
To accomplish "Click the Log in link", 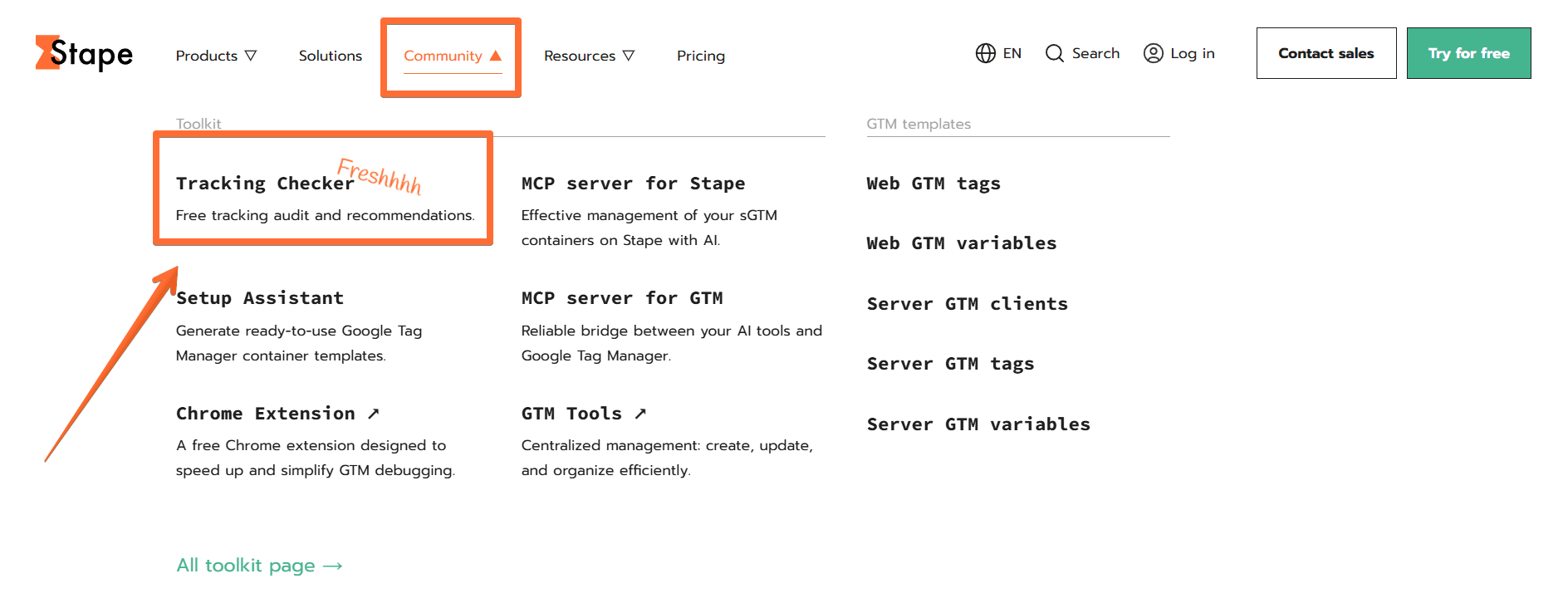I will pos(1193,53).
